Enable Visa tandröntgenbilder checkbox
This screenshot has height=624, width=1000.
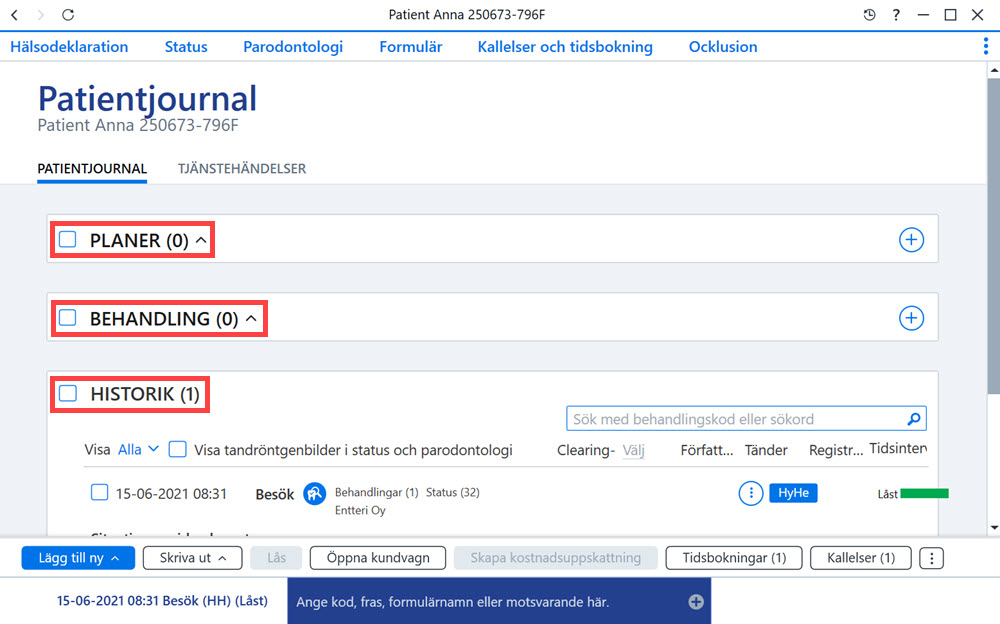[x=177, y=449]
